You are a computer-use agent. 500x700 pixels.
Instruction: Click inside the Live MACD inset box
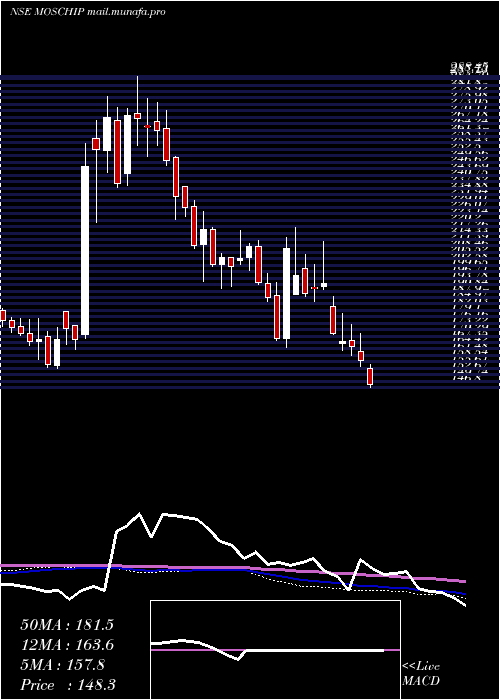coord(275,650)
